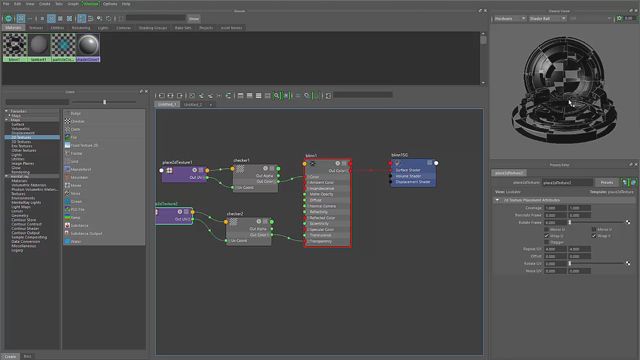Click the Presets button

coord(607,182)
